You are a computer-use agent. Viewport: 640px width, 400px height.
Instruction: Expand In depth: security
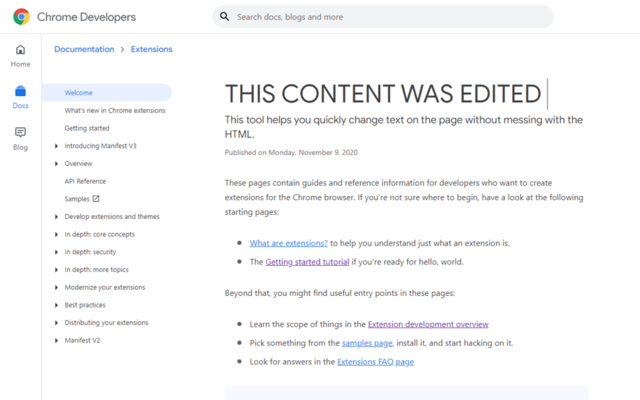56,252
